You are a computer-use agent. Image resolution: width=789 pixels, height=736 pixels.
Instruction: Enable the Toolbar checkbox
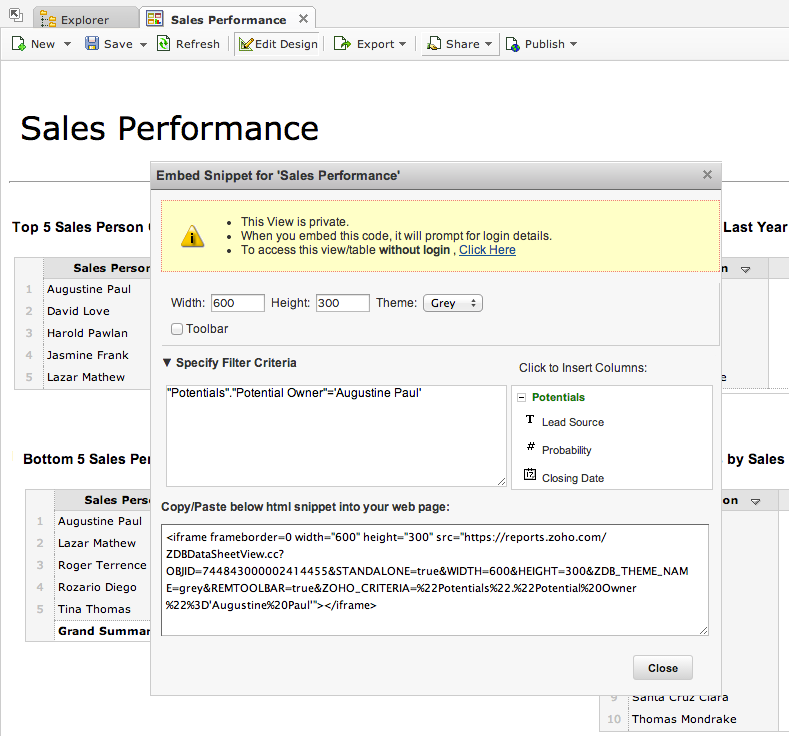coord(177,328)
